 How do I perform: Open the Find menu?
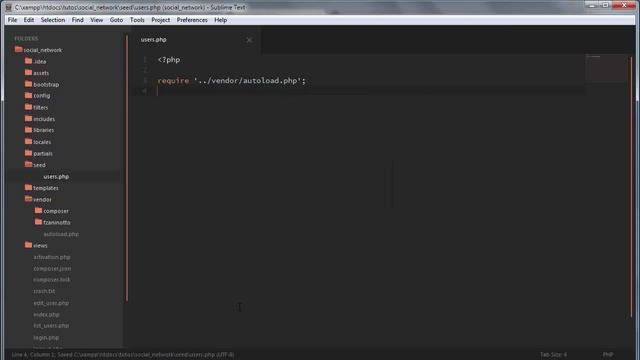[x=78, y=20]
